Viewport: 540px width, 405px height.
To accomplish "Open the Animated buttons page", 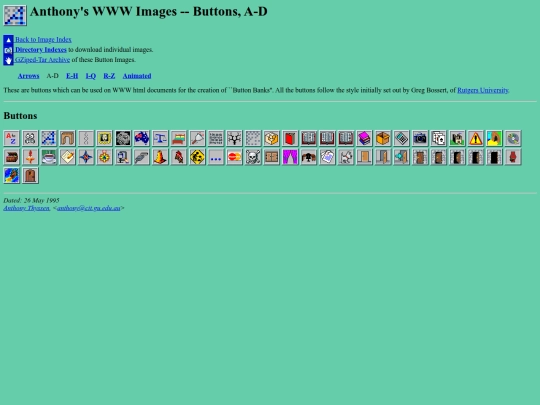I will pyautogui.click(x=137, y=76).
